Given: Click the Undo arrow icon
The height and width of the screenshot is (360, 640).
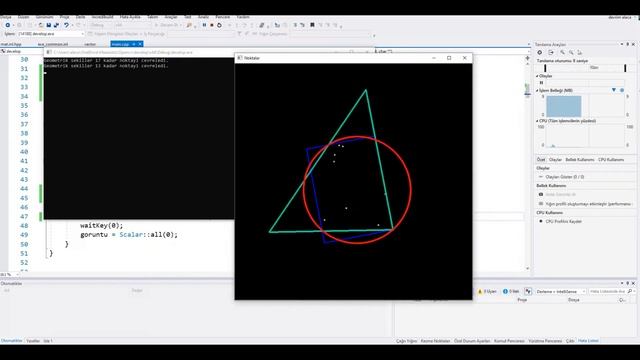Looking at the screenshot, I should pyautogui.click(x=66, y=25).
